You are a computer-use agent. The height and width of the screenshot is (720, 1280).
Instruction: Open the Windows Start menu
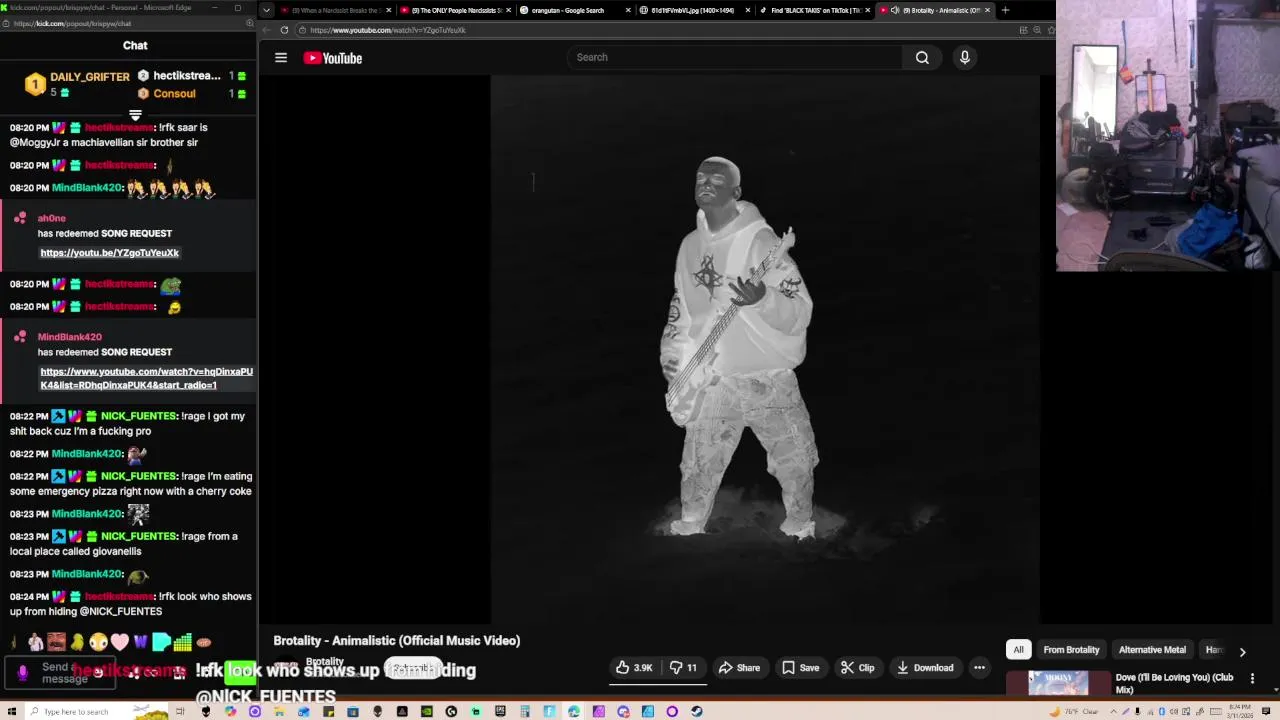coord(12,712)
